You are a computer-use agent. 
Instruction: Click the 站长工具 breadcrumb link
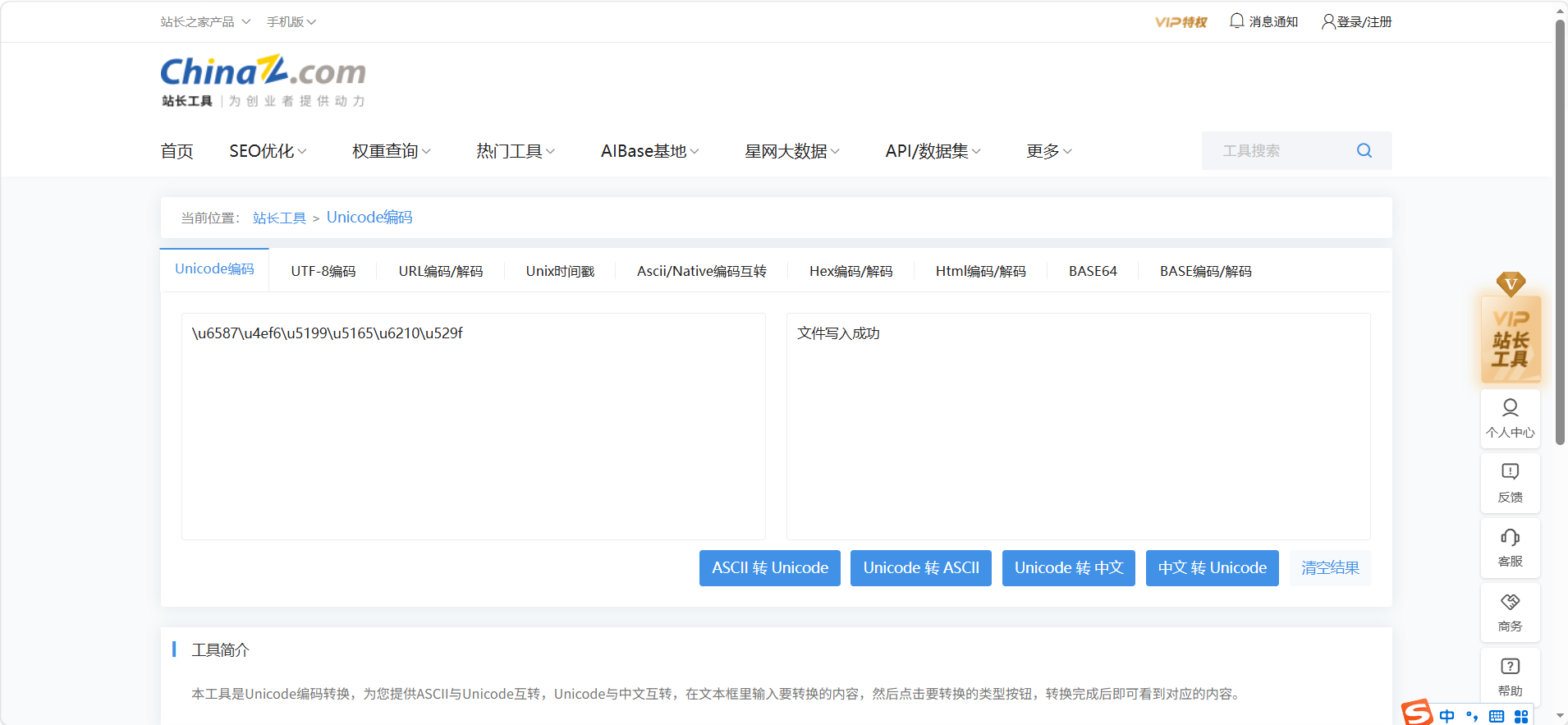[x=279, y=218]
